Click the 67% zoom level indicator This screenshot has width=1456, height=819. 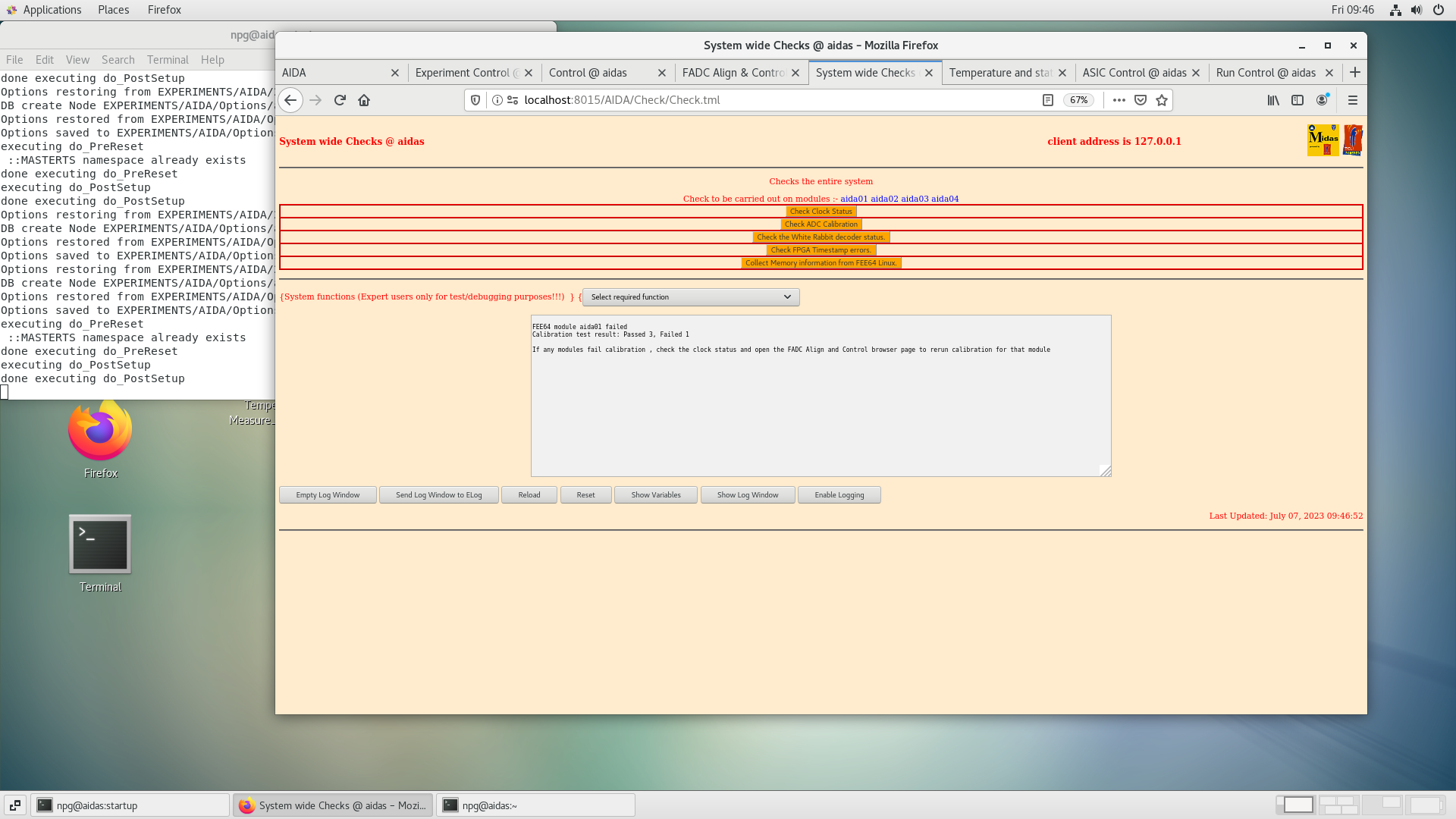[x=1078, y=100]
